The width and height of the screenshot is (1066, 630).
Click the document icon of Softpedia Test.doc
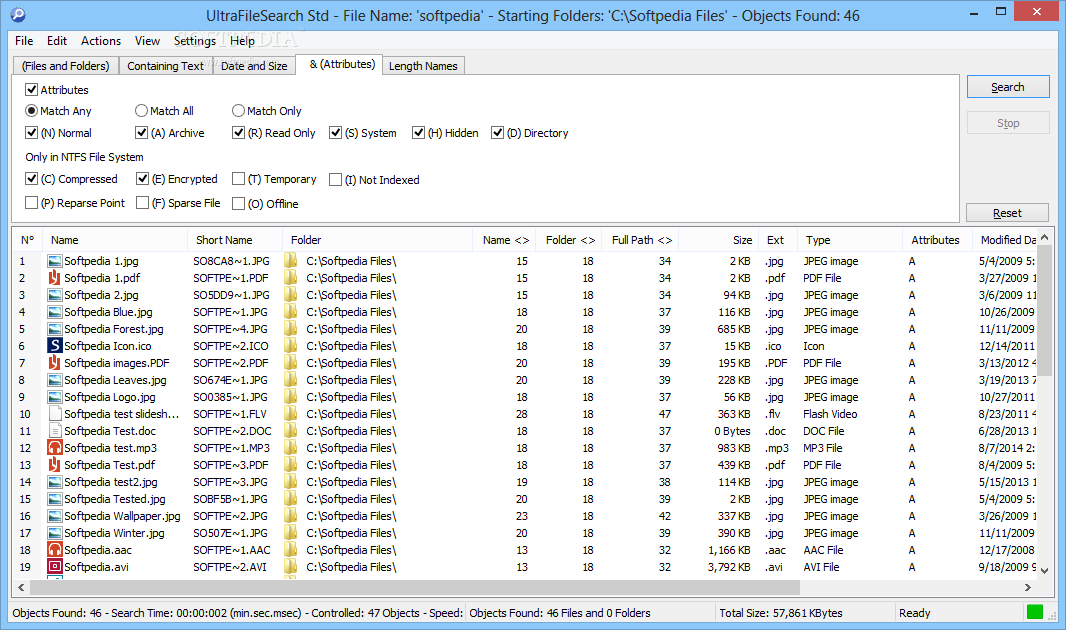(54, 431)
